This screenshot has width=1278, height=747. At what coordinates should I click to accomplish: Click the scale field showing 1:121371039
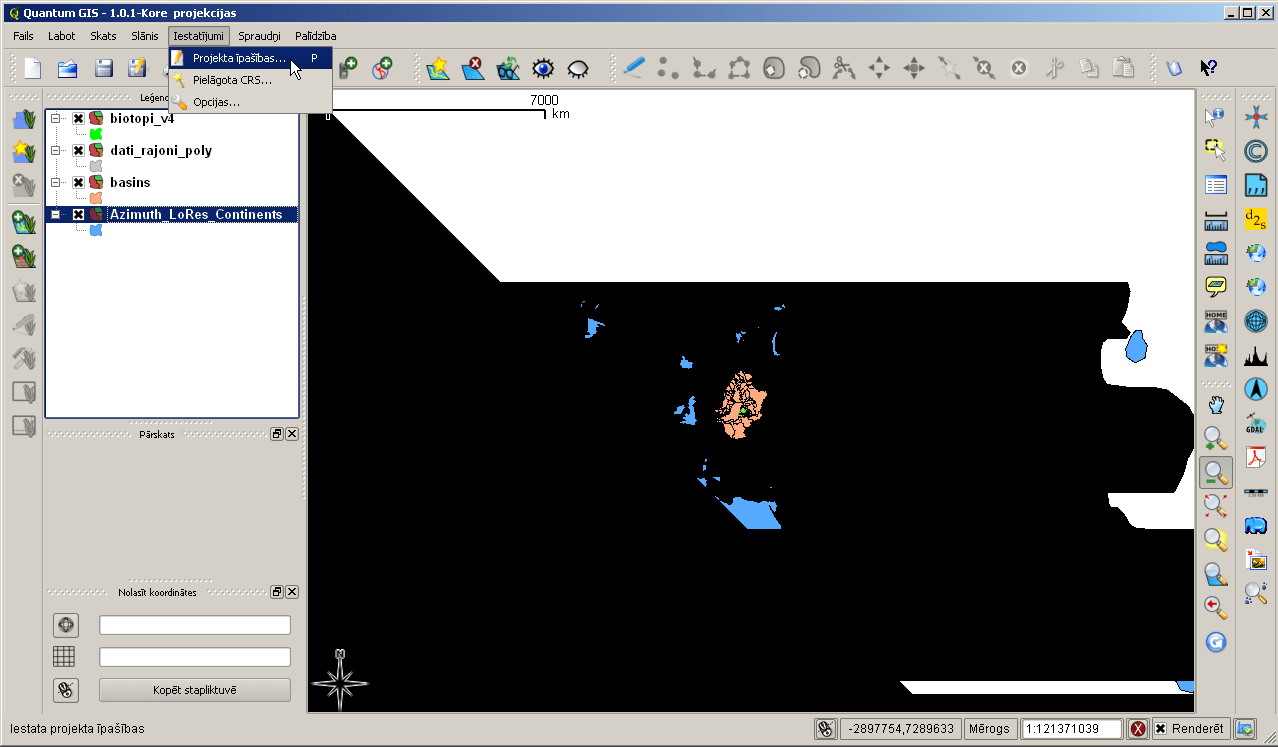point(1070,729)
